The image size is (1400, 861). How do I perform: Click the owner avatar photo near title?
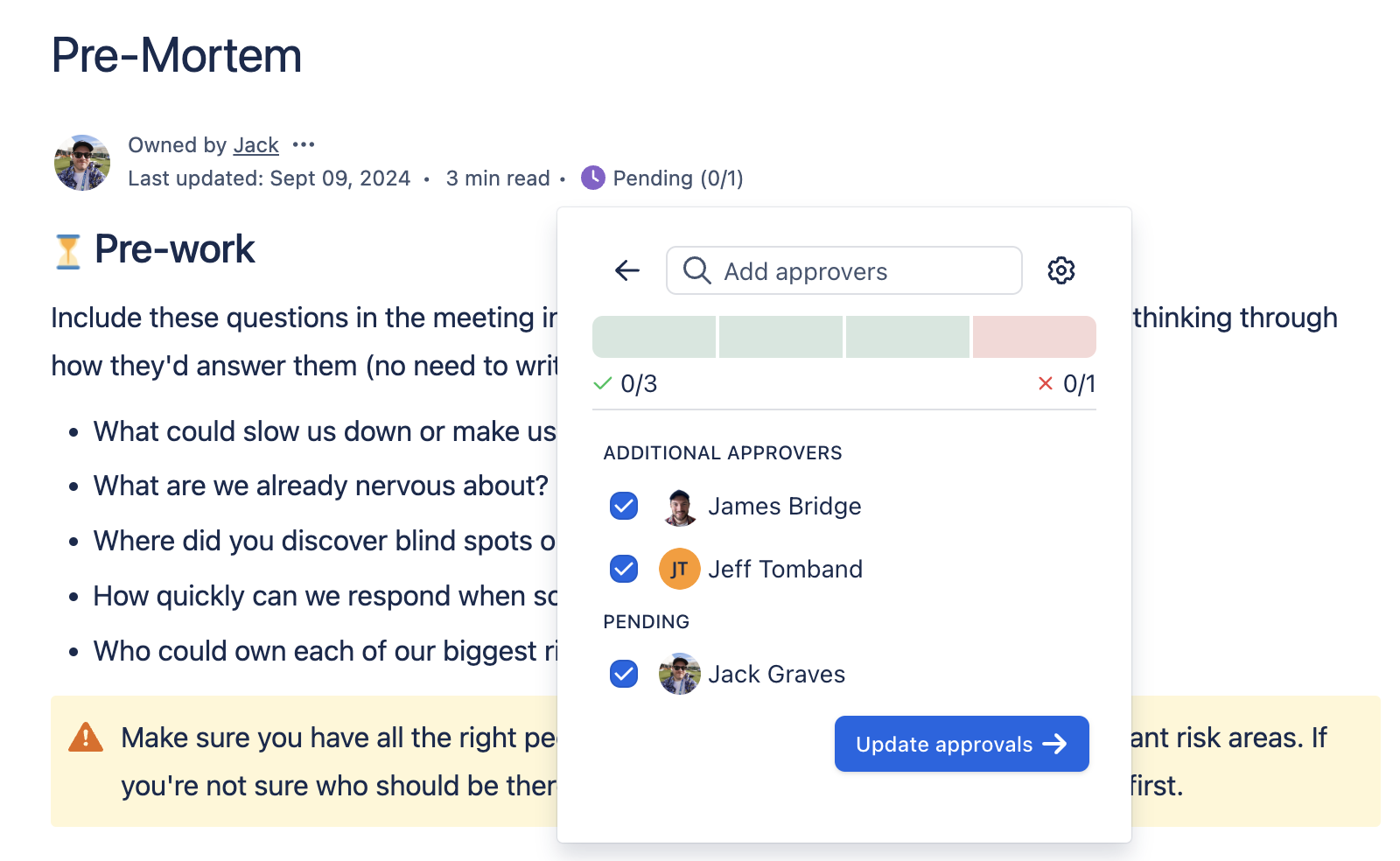82,163
